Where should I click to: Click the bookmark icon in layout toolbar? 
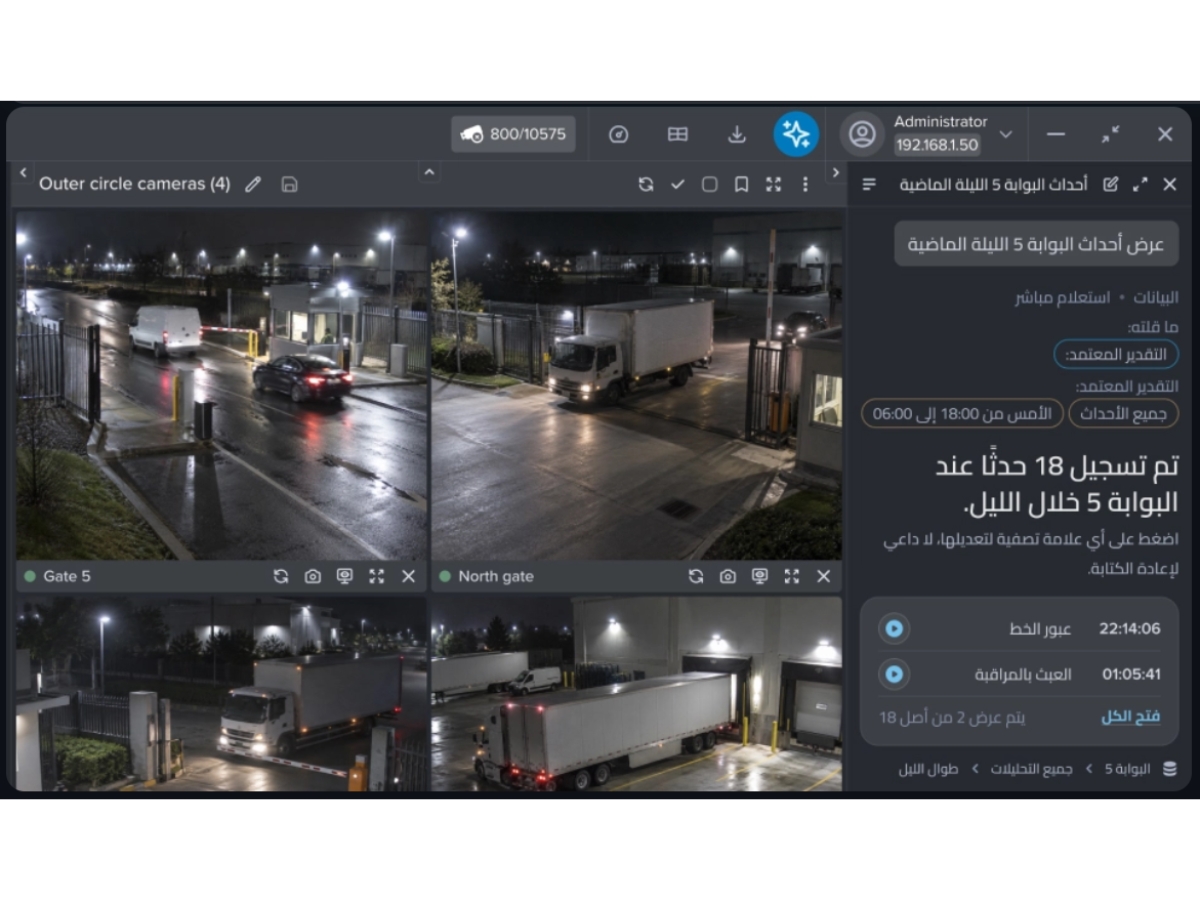(741, 184)
